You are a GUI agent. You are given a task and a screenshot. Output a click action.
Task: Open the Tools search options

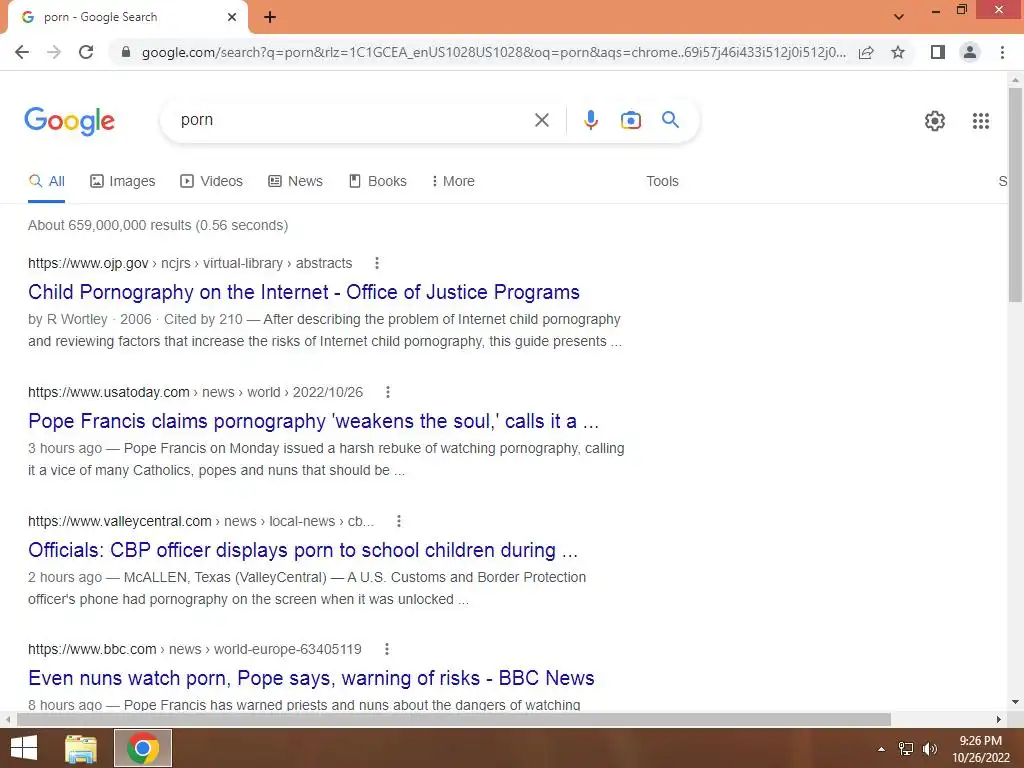[662, 181]
